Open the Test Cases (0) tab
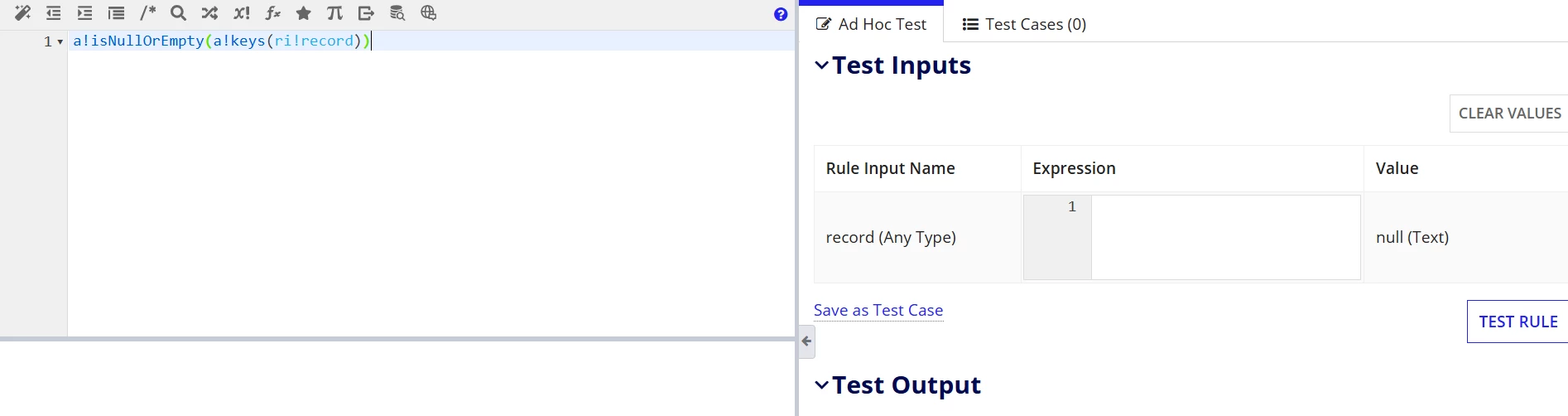The width and height of the screenshot is (1568, 416). 1024,24
